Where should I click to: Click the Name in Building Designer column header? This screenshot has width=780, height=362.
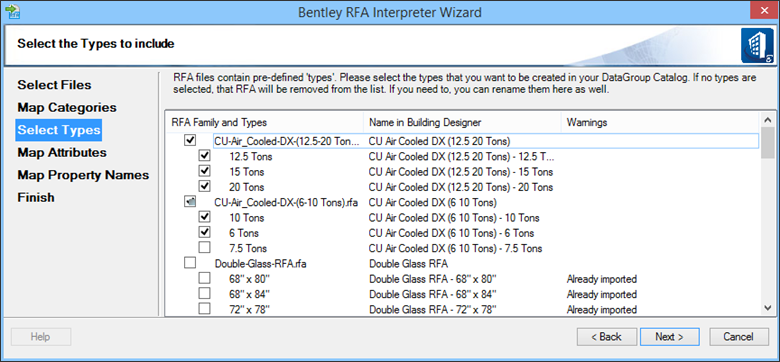pyautogui.click(x=463, y=122)
